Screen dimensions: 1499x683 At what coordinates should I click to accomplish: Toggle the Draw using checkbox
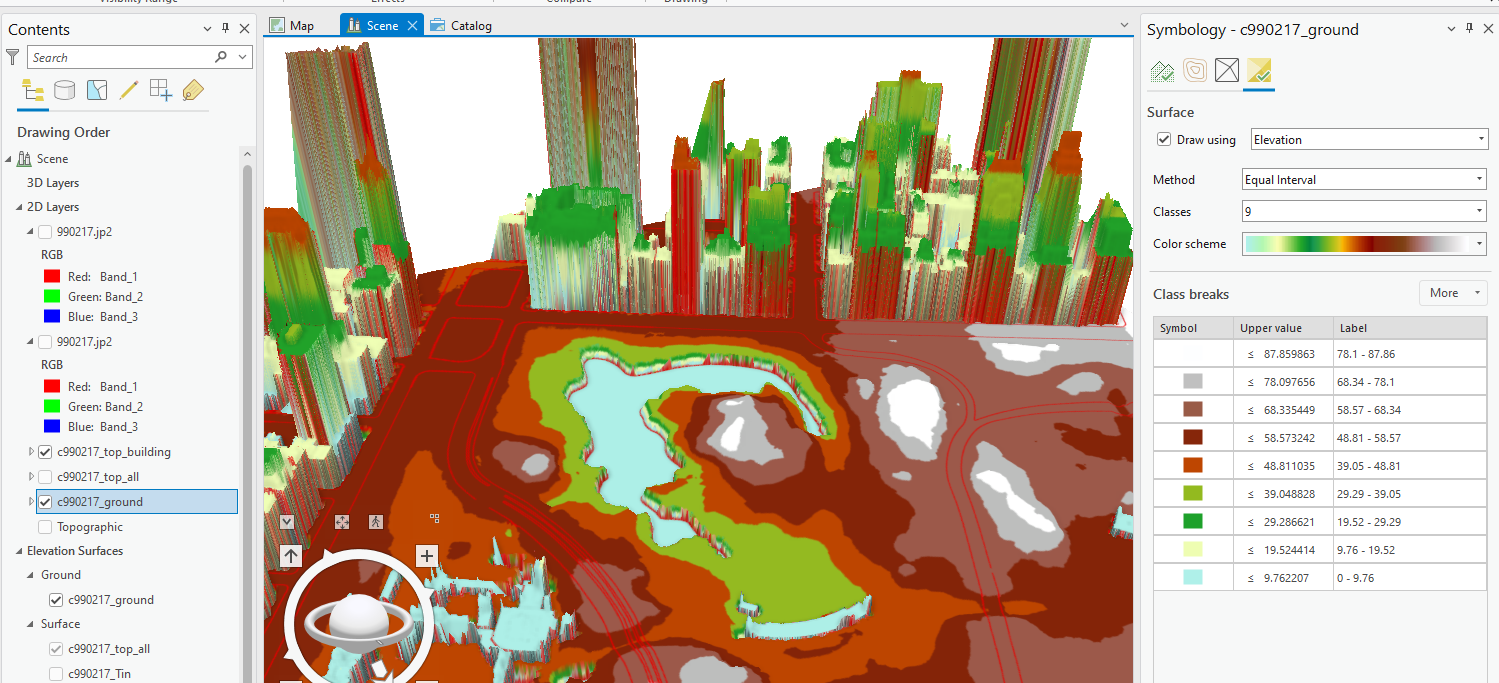1164,140
